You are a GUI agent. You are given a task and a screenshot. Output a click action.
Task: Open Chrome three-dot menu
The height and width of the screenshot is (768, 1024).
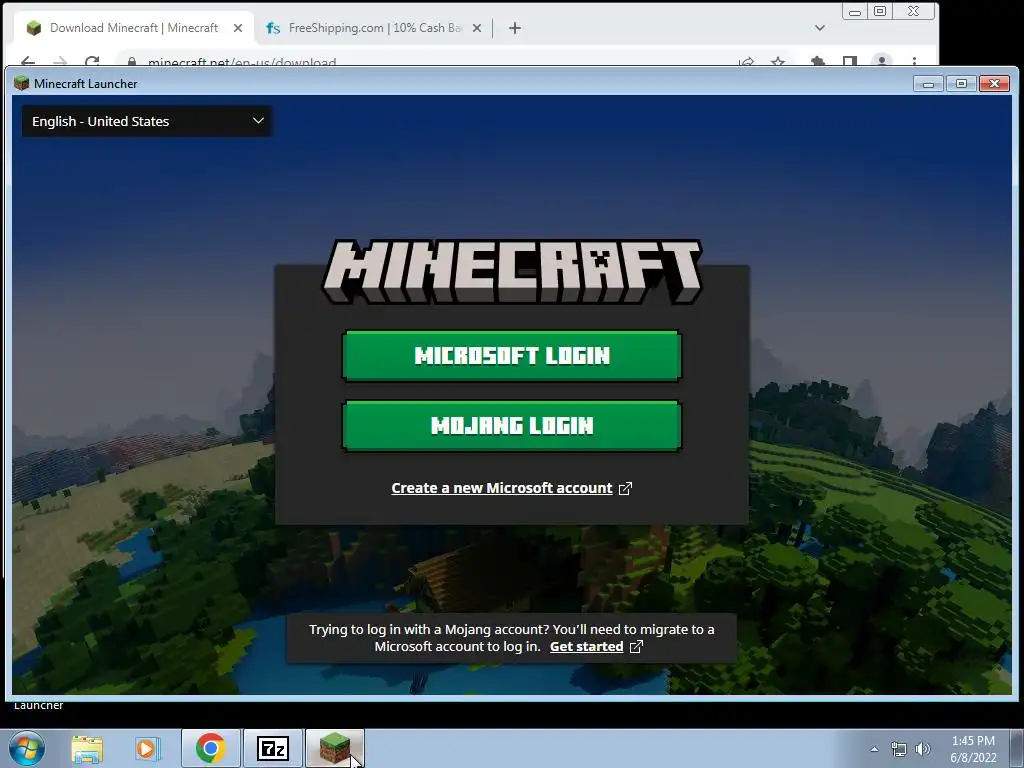click(x=914, y=61)
